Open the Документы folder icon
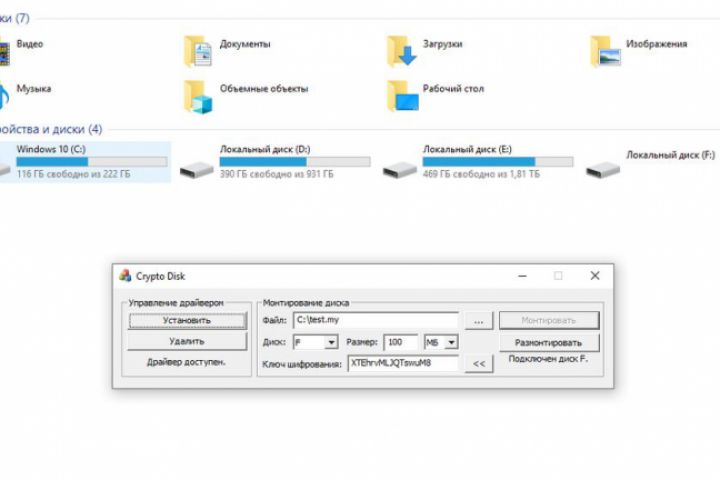The height and width of the screenshot is (480, 720). tap(198, 52)
